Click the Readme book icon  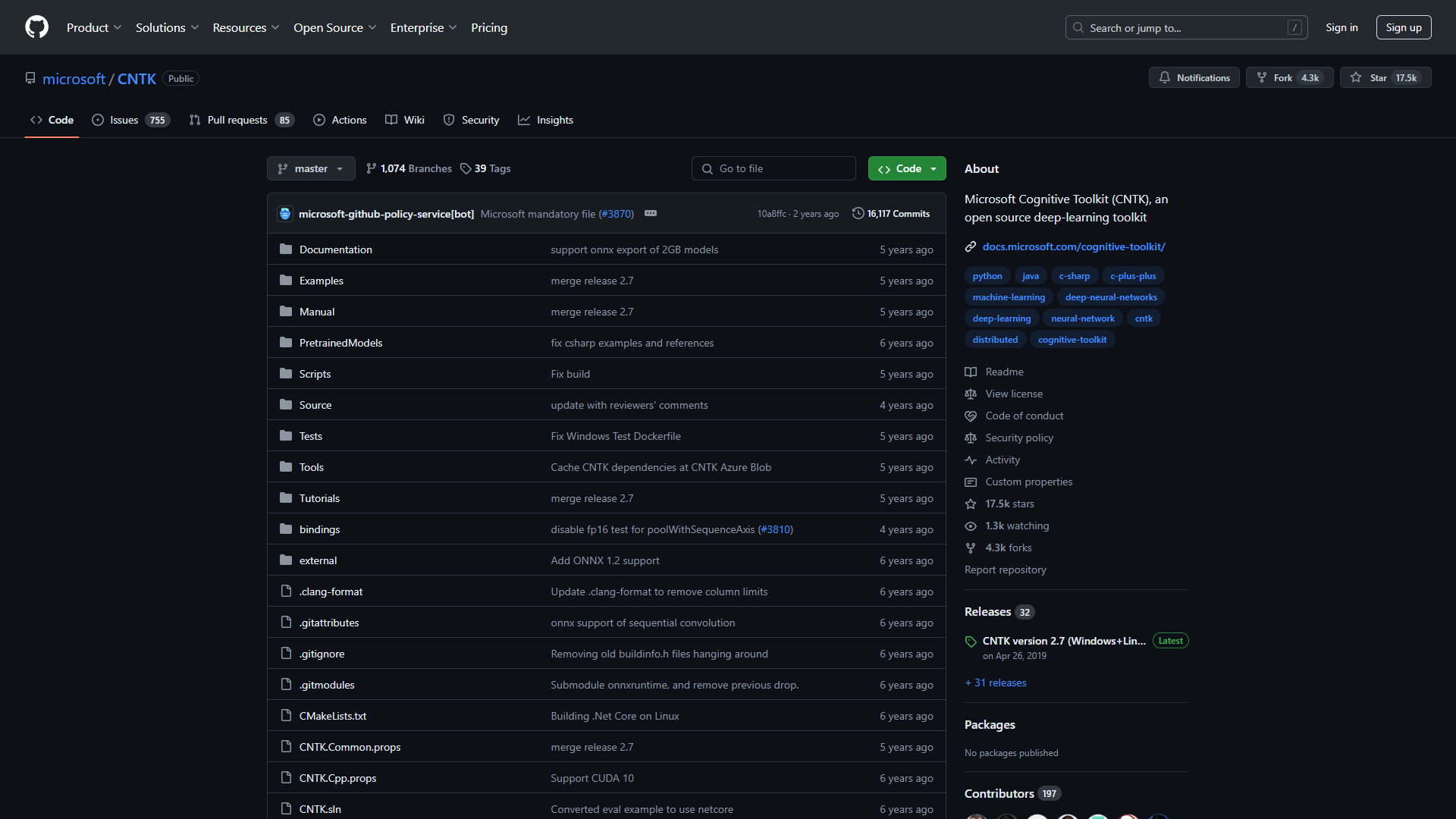point(971,372)
